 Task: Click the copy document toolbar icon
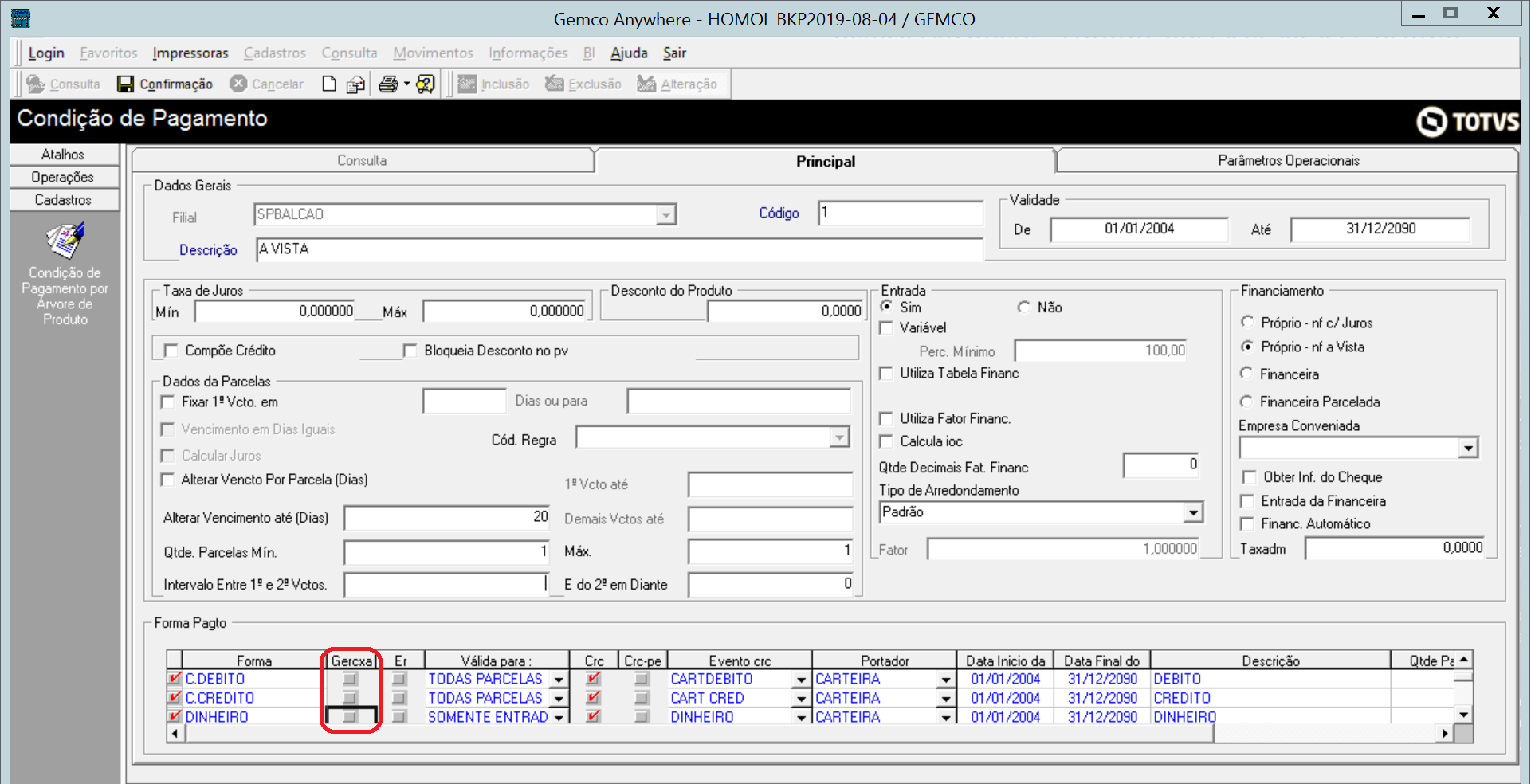[355, 84]
